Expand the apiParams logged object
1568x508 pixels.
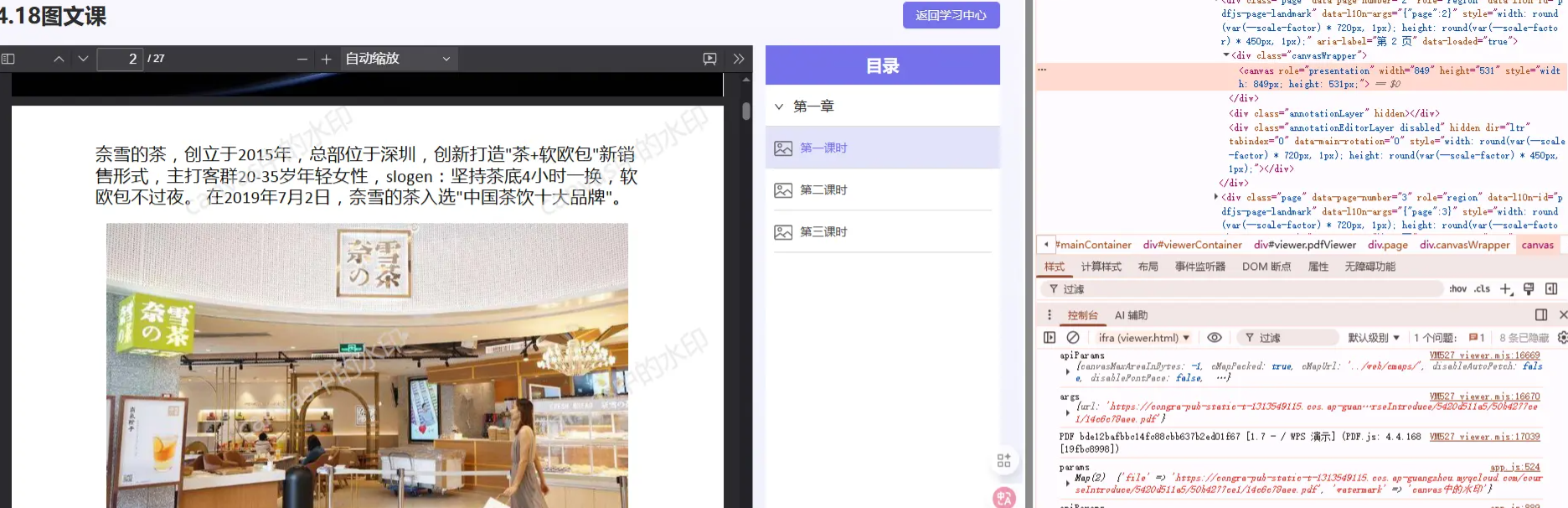click(1068, 371)
